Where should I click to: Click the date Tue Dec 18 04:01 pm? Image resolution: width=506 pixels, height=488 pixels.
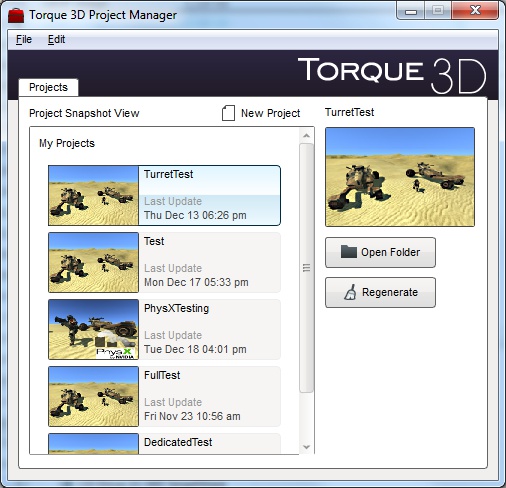195,349
